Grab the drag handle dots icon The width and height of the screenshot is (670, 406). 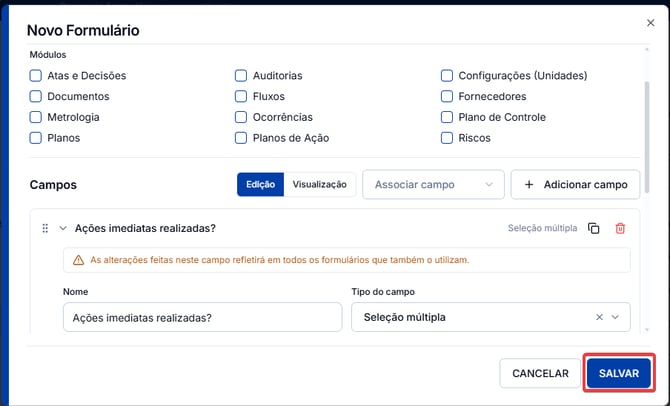(45, 229)
